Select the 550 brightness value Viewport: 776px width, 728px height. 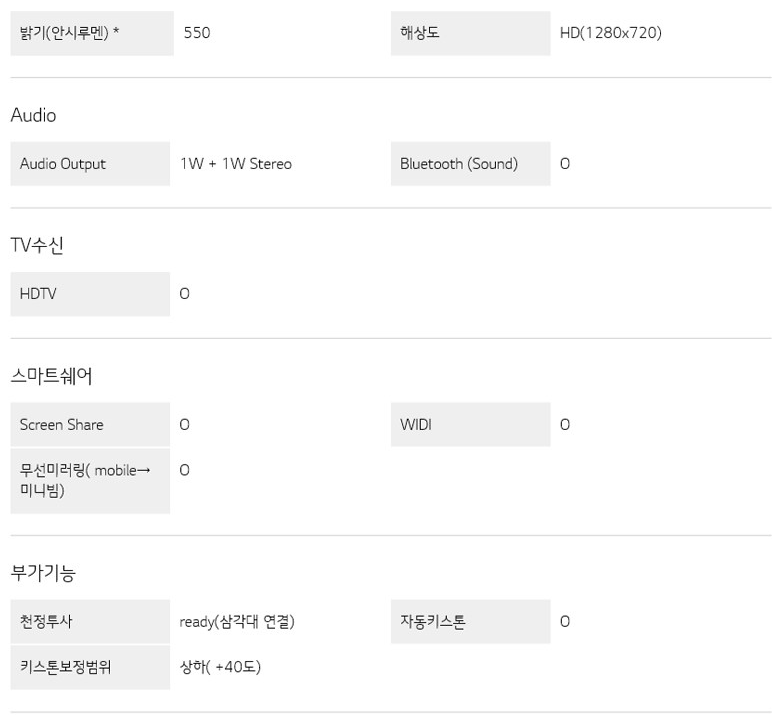[x=197, y=33]
